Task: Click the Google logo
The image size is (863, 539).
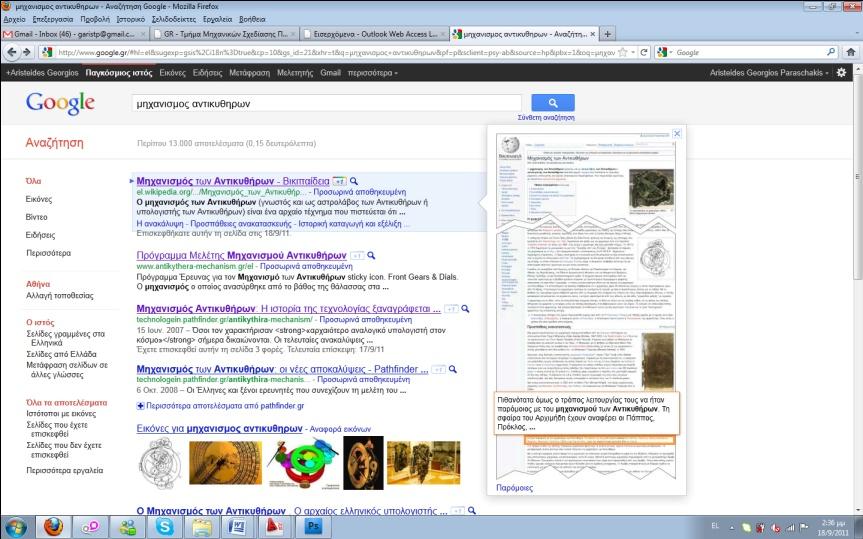Action: 60,103
